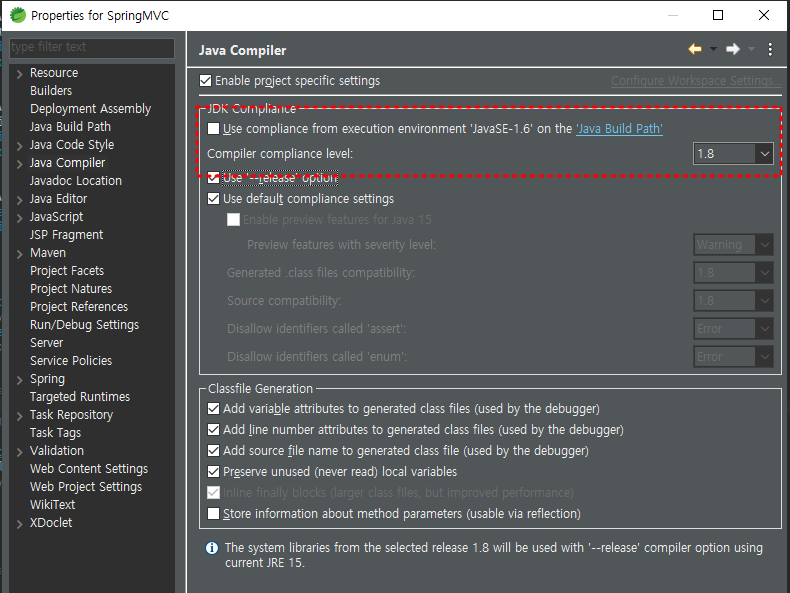Expand the Spring node

(x=20, y=380)
